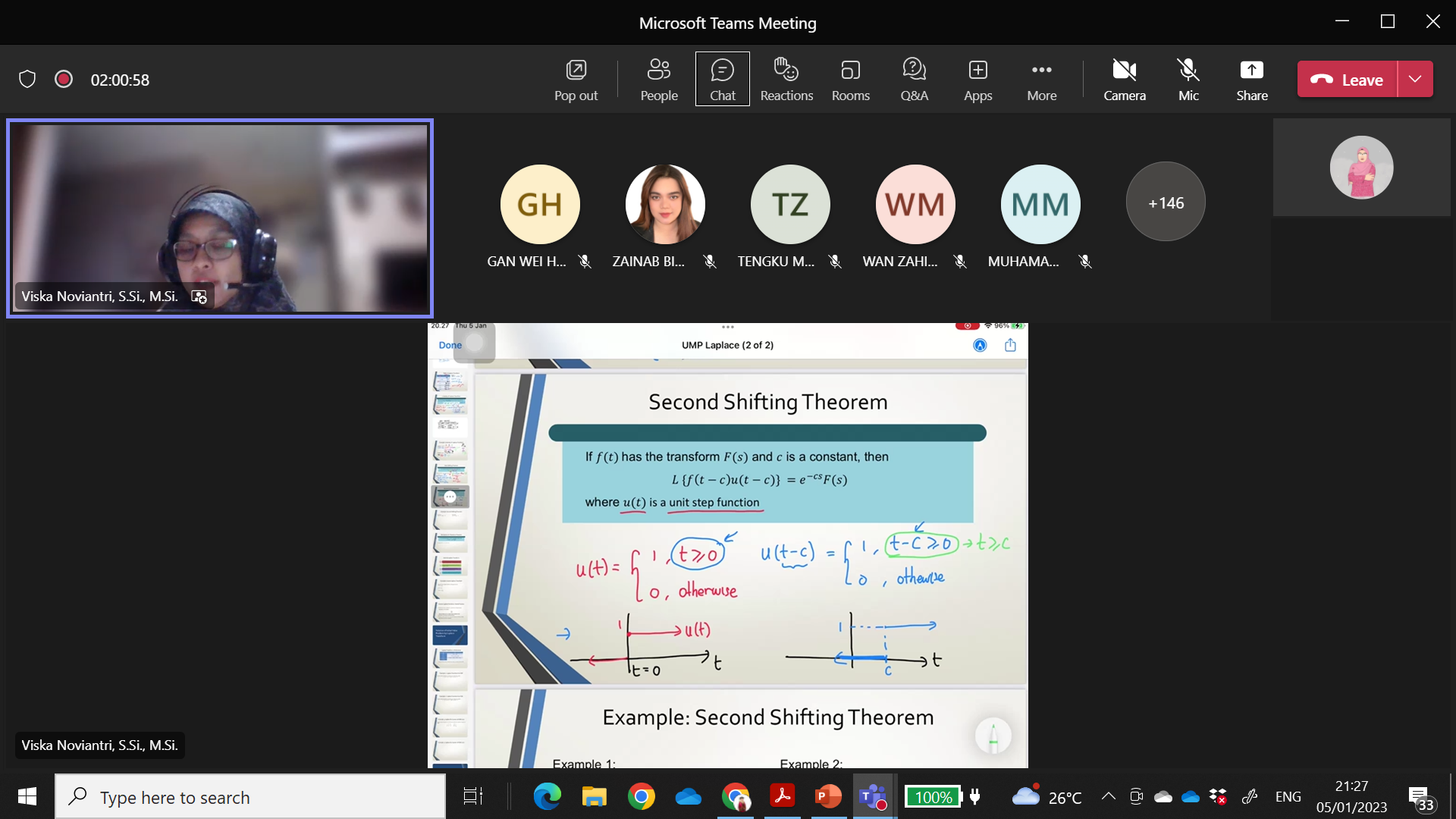The height and width of the screenshot is (819, 1456).
Task: Click the taskbar search box
Action: tap(250, 797)
